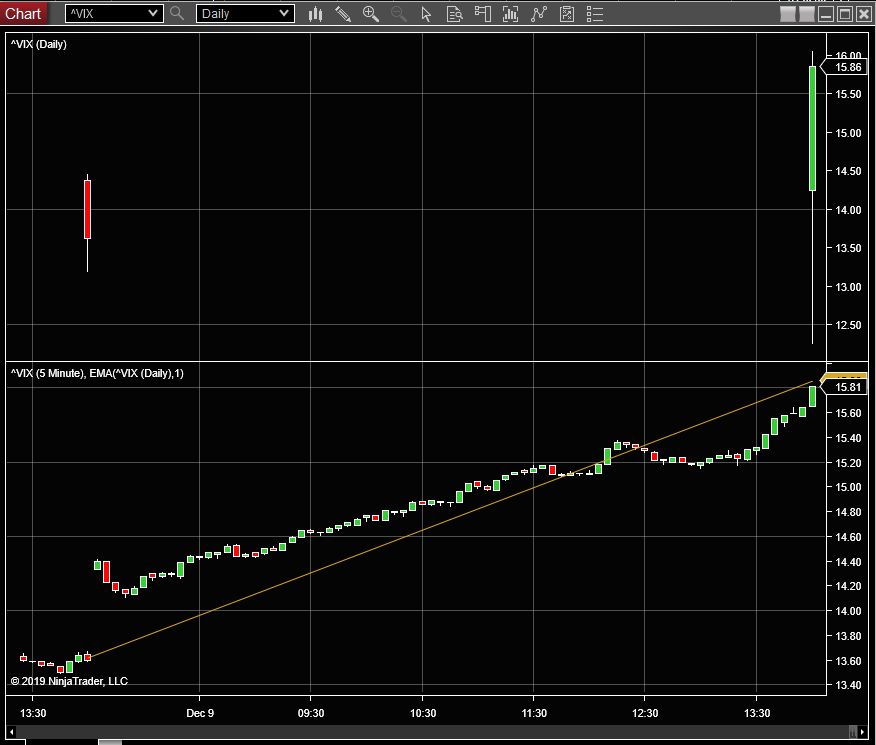Click the '12.50' daily price axis label

848,325
